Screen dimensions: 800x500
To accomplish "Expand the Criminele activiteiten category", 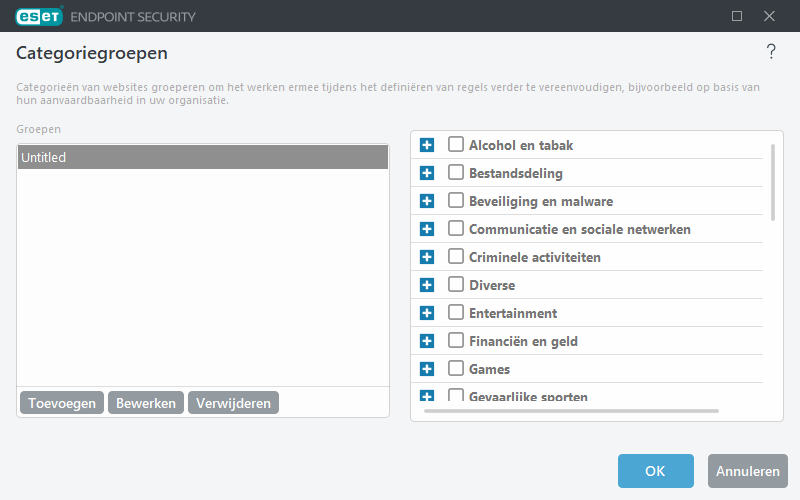I will coord(427,257).
